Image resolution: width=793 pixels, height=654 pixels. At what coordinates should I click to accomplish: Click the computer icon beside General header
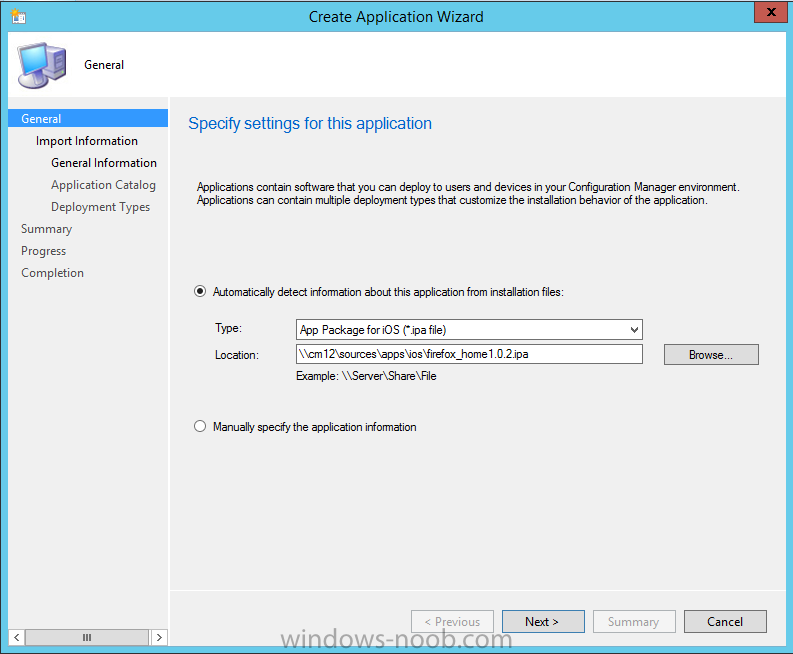tap(41, 65)
